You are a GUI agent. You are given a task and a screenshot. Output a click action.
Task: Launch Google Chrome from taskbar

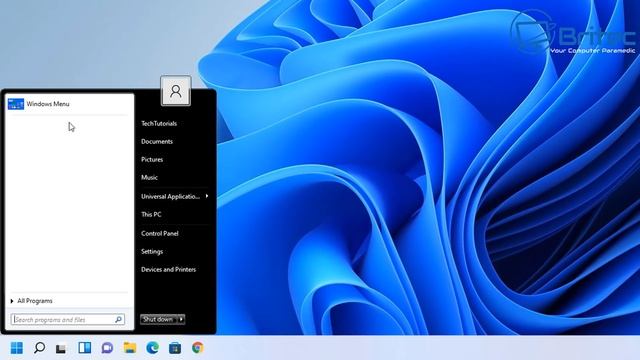(198, 348)
